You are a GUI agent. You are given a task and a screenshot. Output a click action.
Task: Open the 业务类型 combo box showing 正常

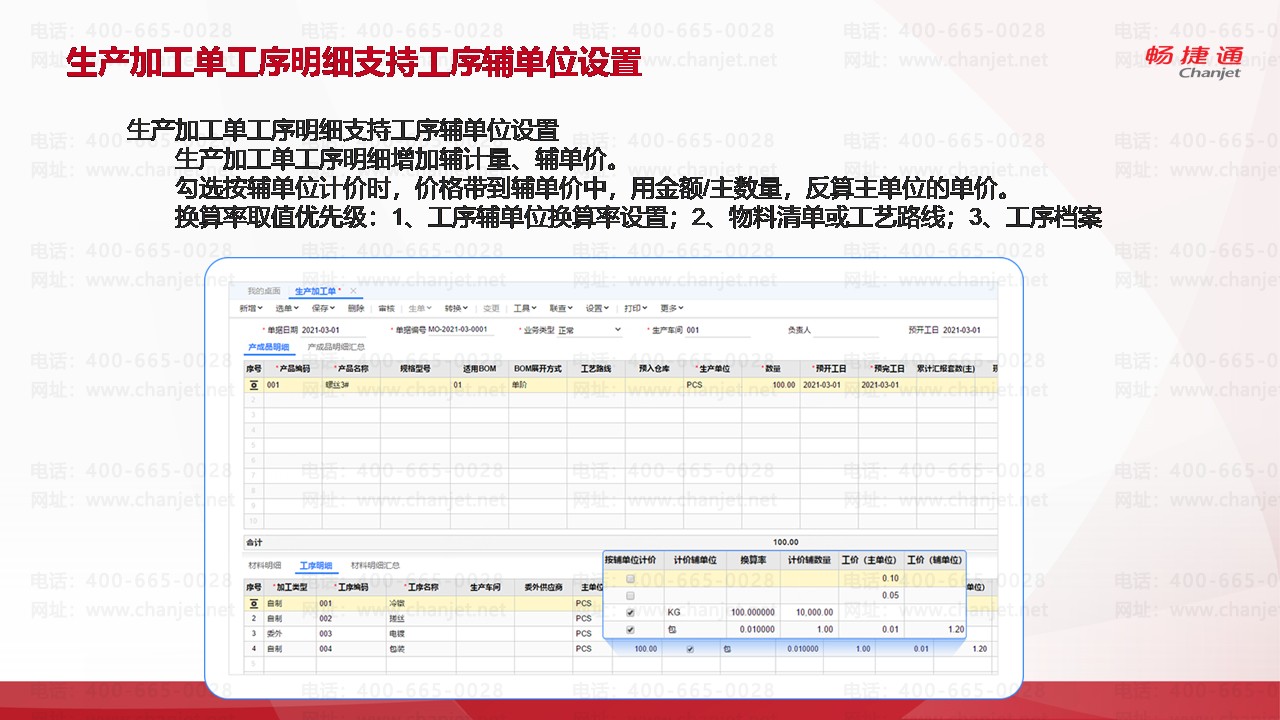point(590,329)
